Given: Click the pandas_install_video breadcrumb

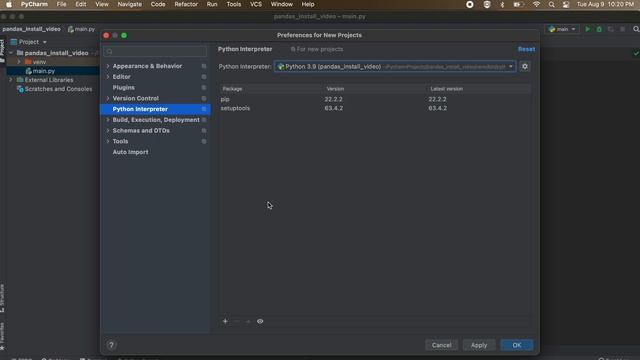Looking at the screenshot, I should 31,29.
